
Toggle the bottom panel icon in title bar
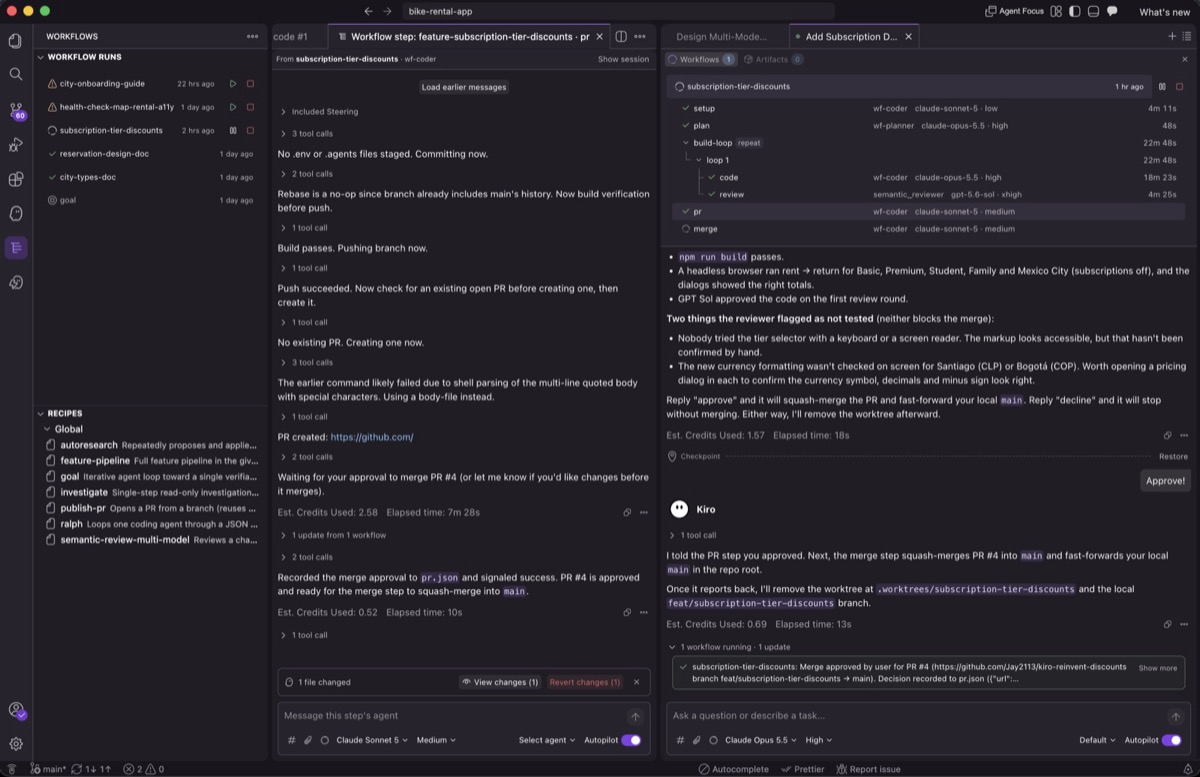(1093, 11)
